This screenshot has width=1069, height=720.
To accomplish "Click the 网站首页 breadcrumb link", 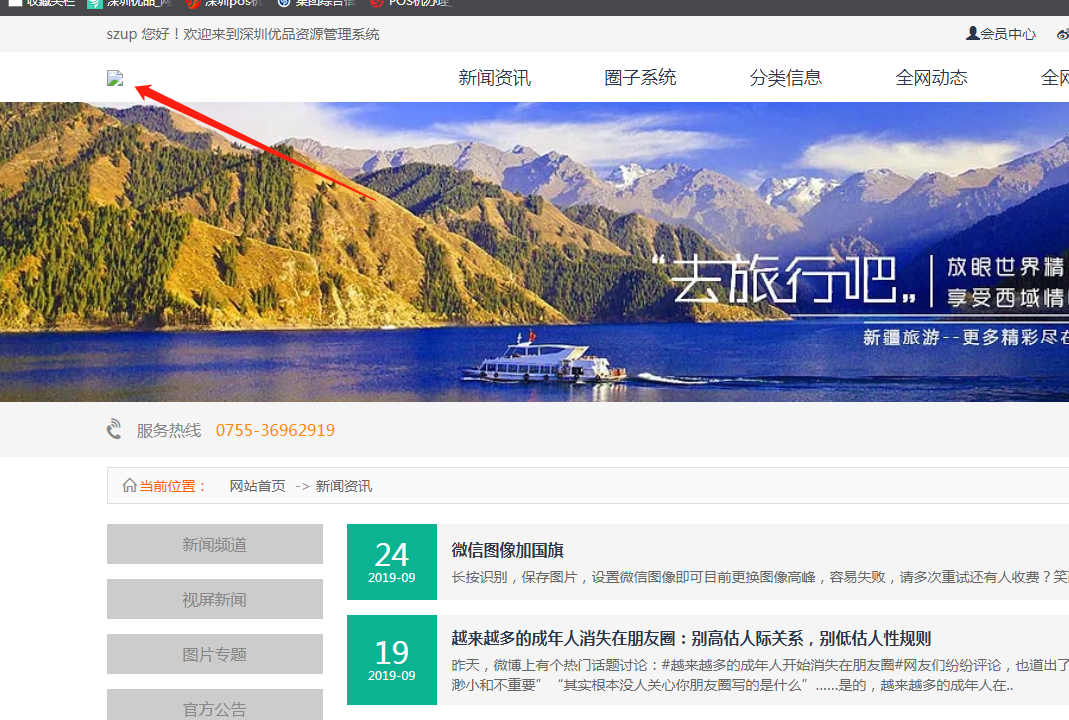I will click(257, 486).
